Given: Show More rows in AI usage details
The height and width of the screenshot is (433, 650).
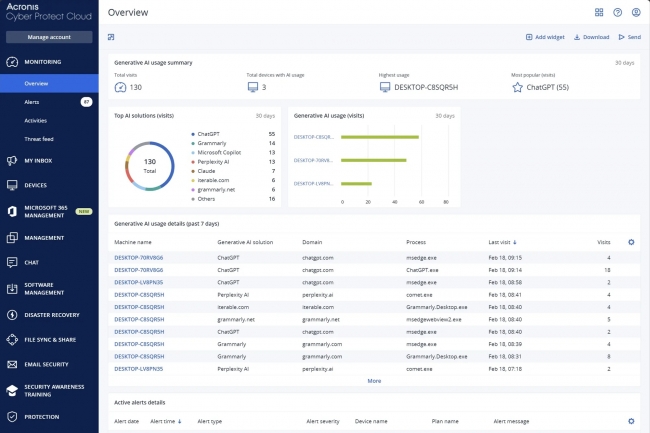Looking at the screenshot, I should 374,381.
